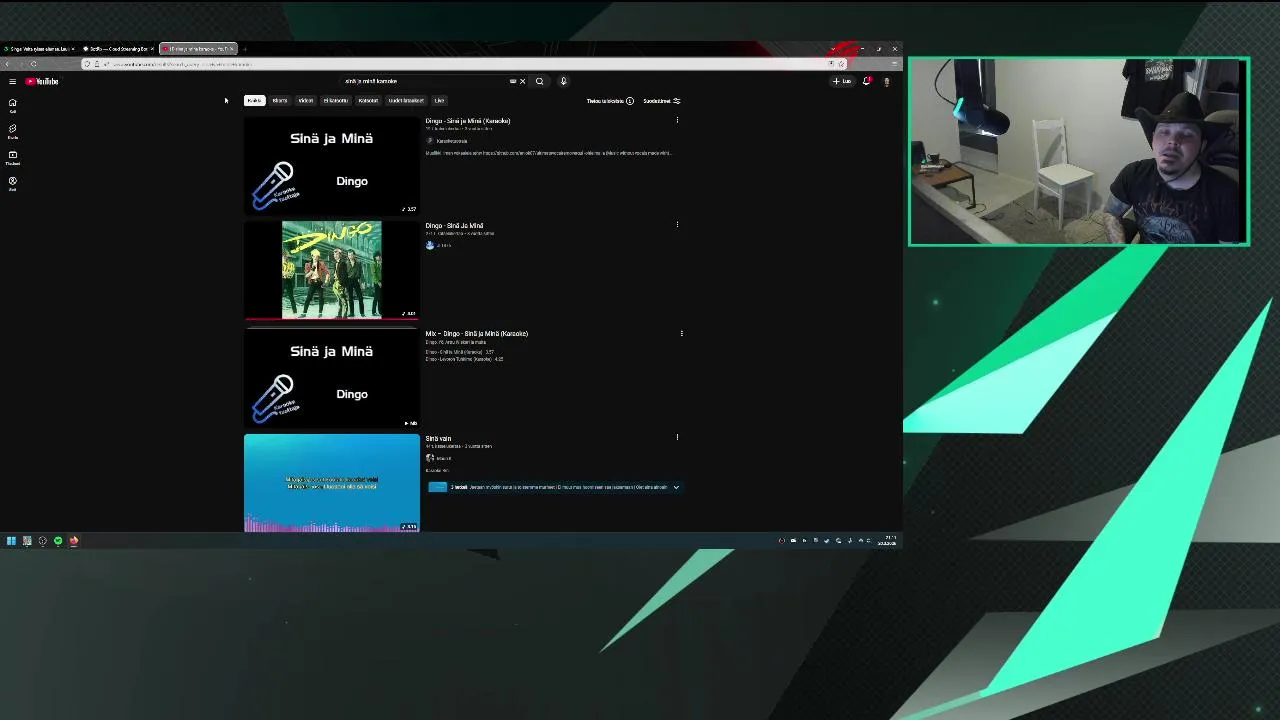Open the channel name under first karaoke result

[451, 141]
